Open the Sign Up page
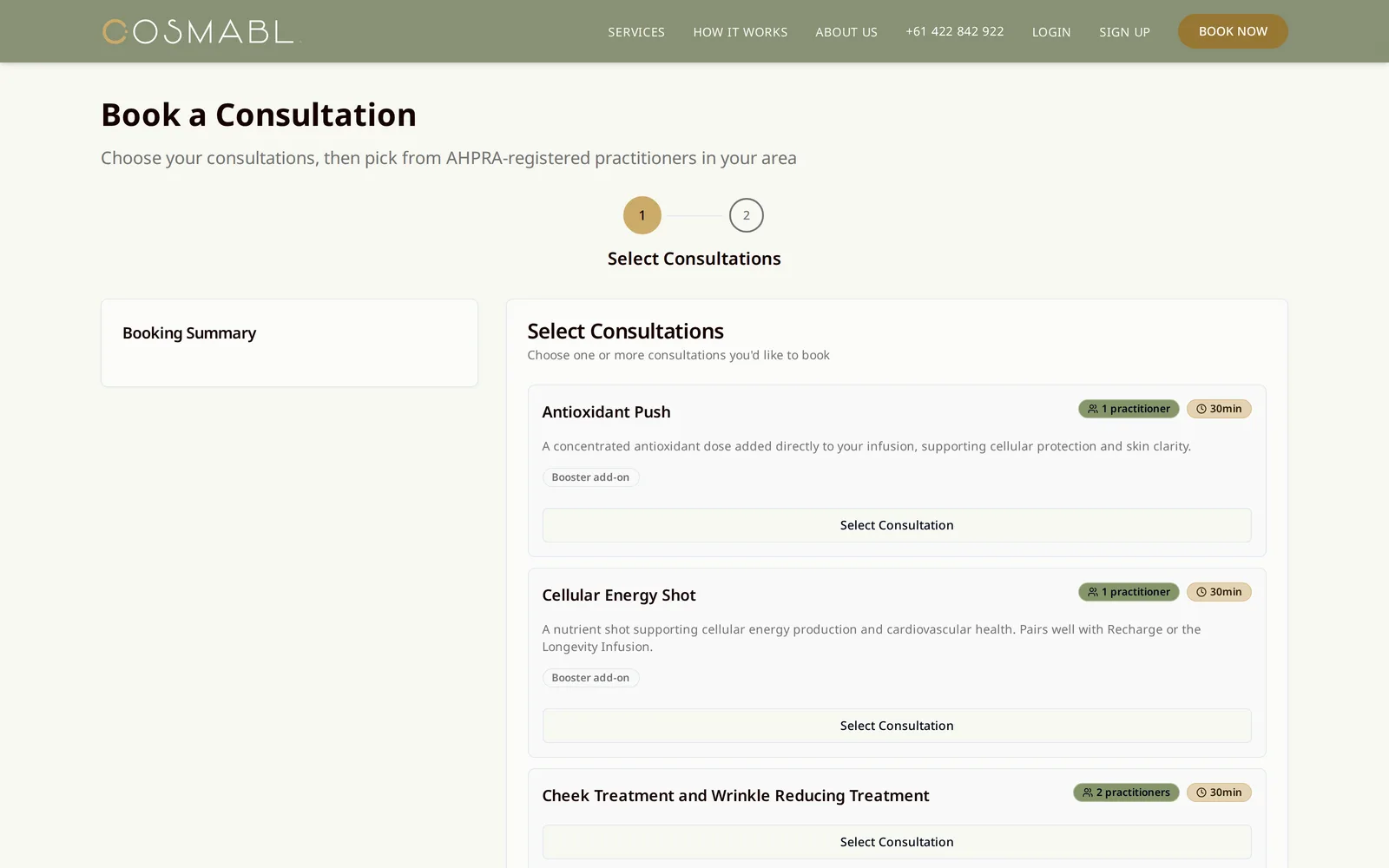Image resolution: width=1389 pixels, height=868 pixels. coord(1124,32)
